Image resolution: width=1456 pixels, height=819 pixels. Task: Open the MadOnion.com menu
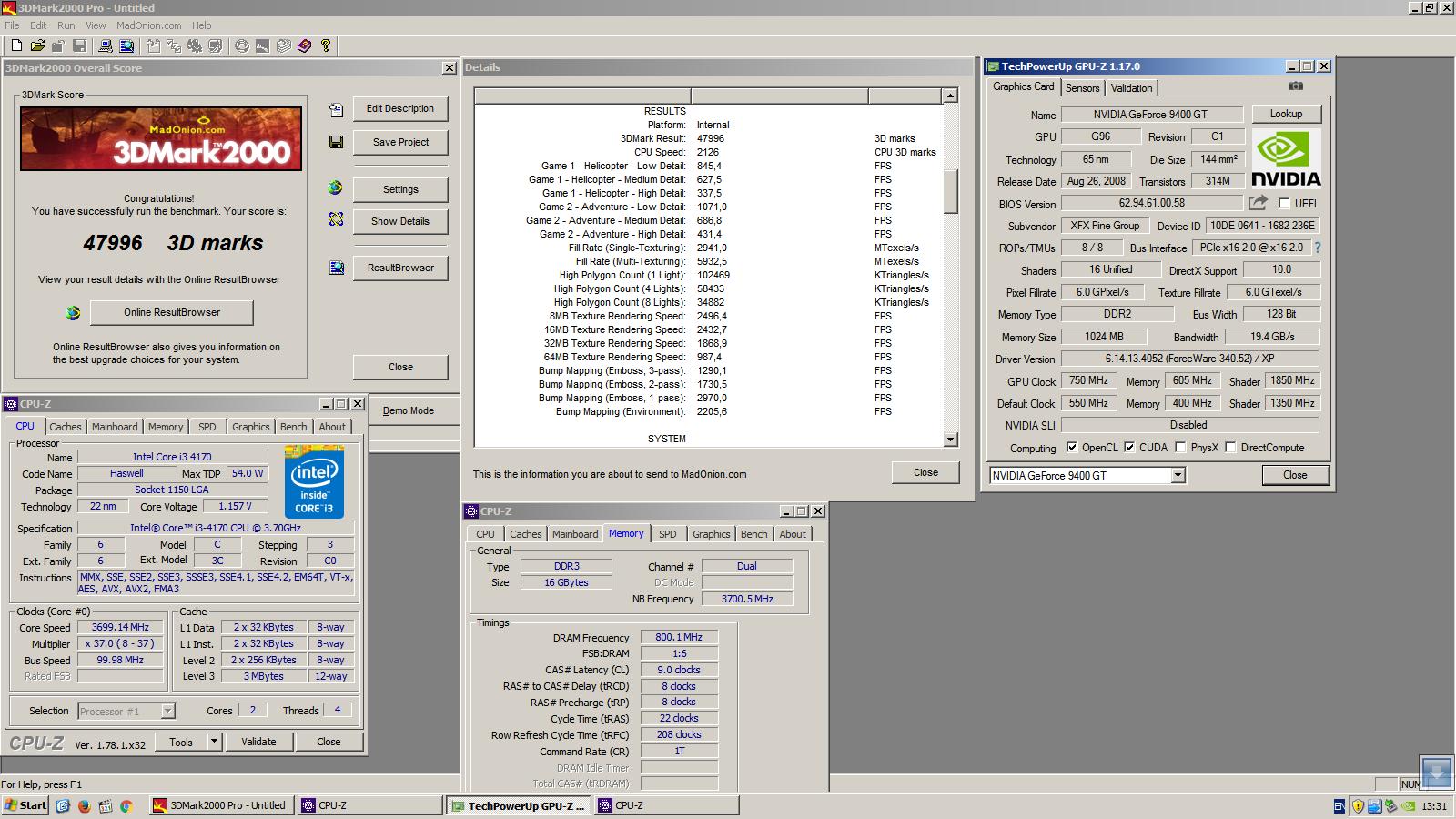(x=148, y=25)
